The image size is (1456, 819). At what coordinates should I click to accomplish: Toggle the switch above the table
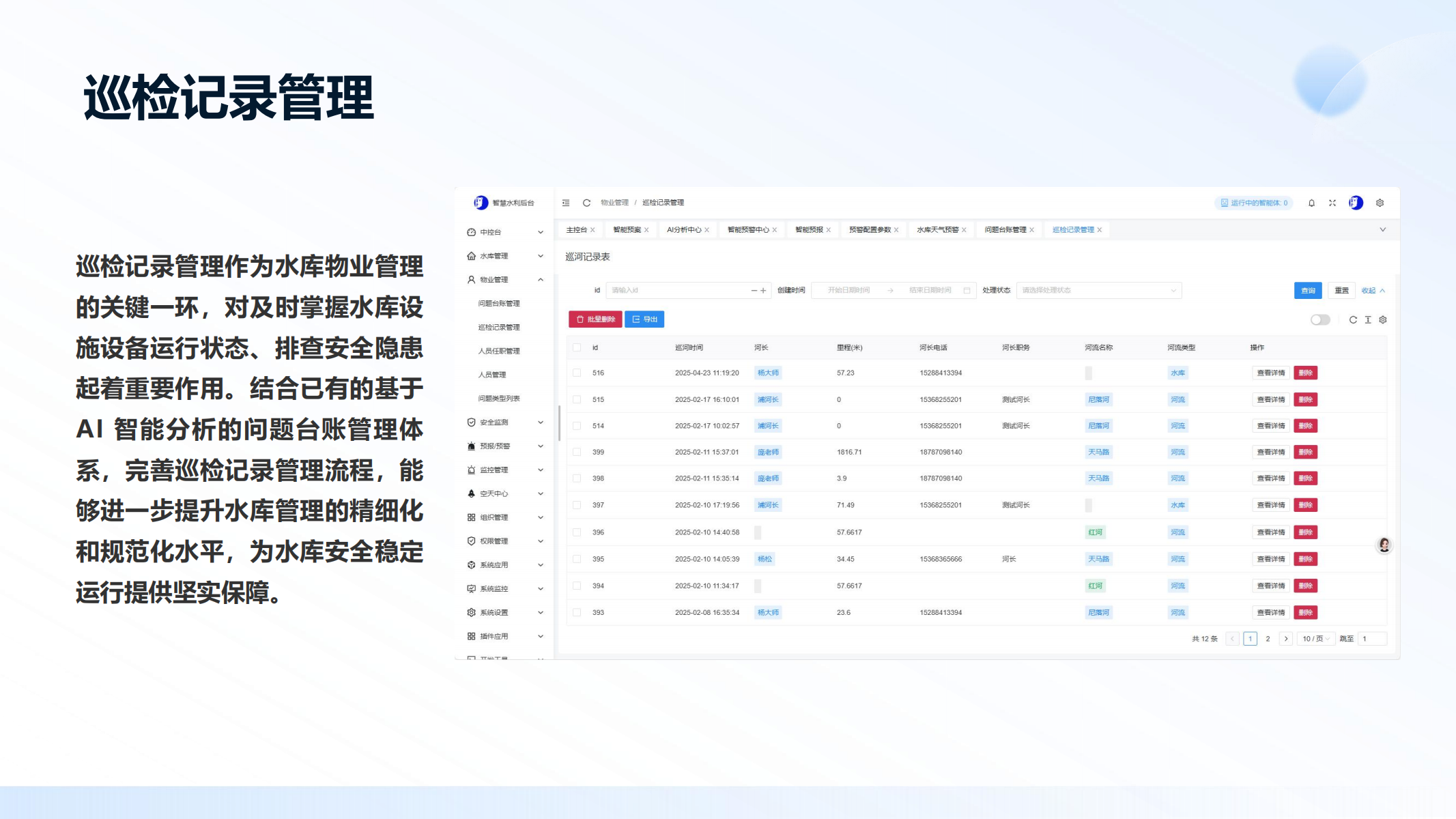click(1320, 319)
